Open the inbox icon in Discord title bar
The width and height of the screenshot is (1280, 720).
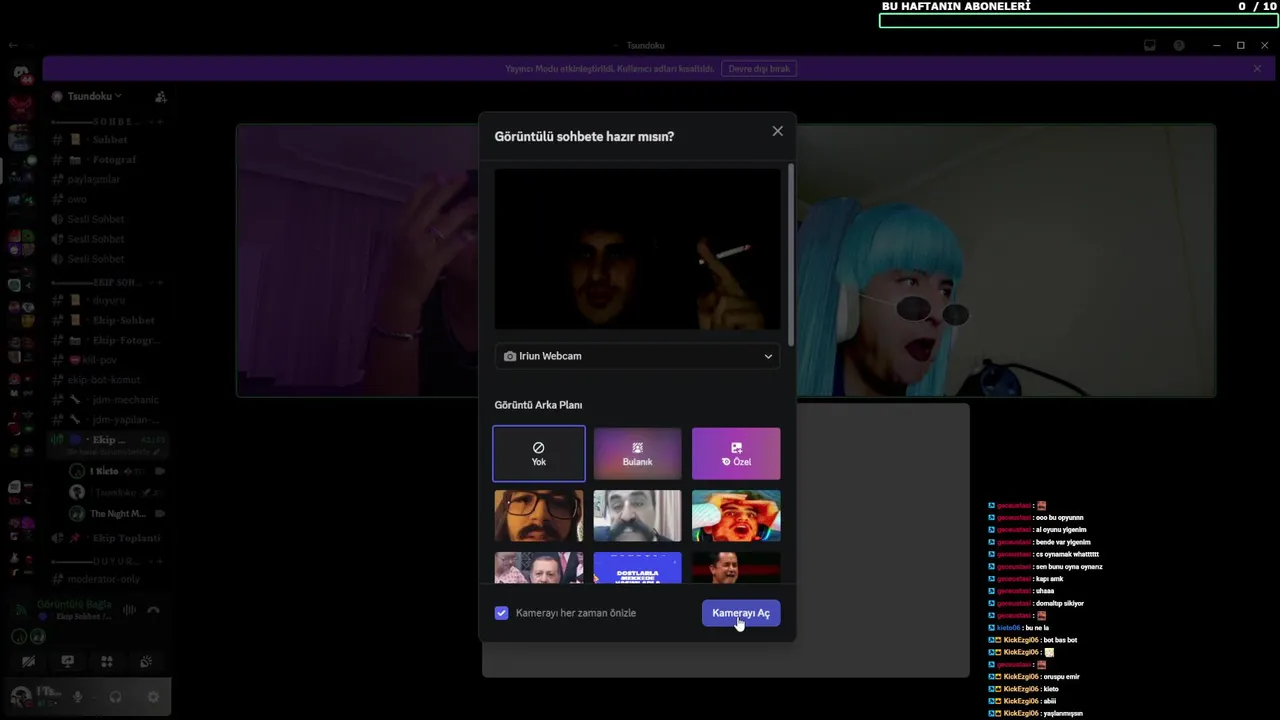(x=1150, y=45)
